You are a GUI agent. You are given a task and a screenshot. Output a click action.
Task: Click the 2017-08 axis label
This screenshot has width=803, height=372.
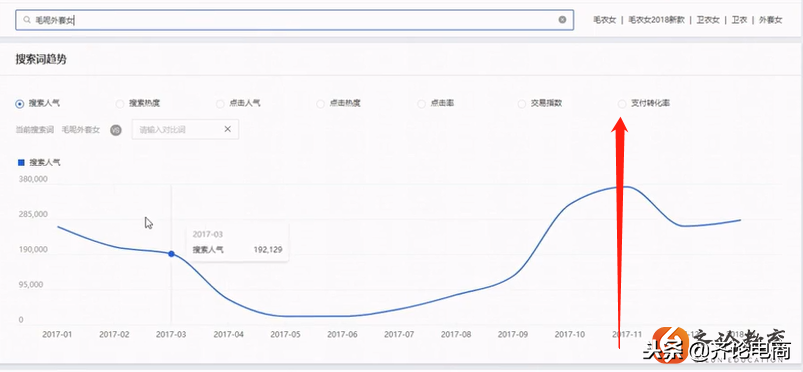[x=456, y=334]
